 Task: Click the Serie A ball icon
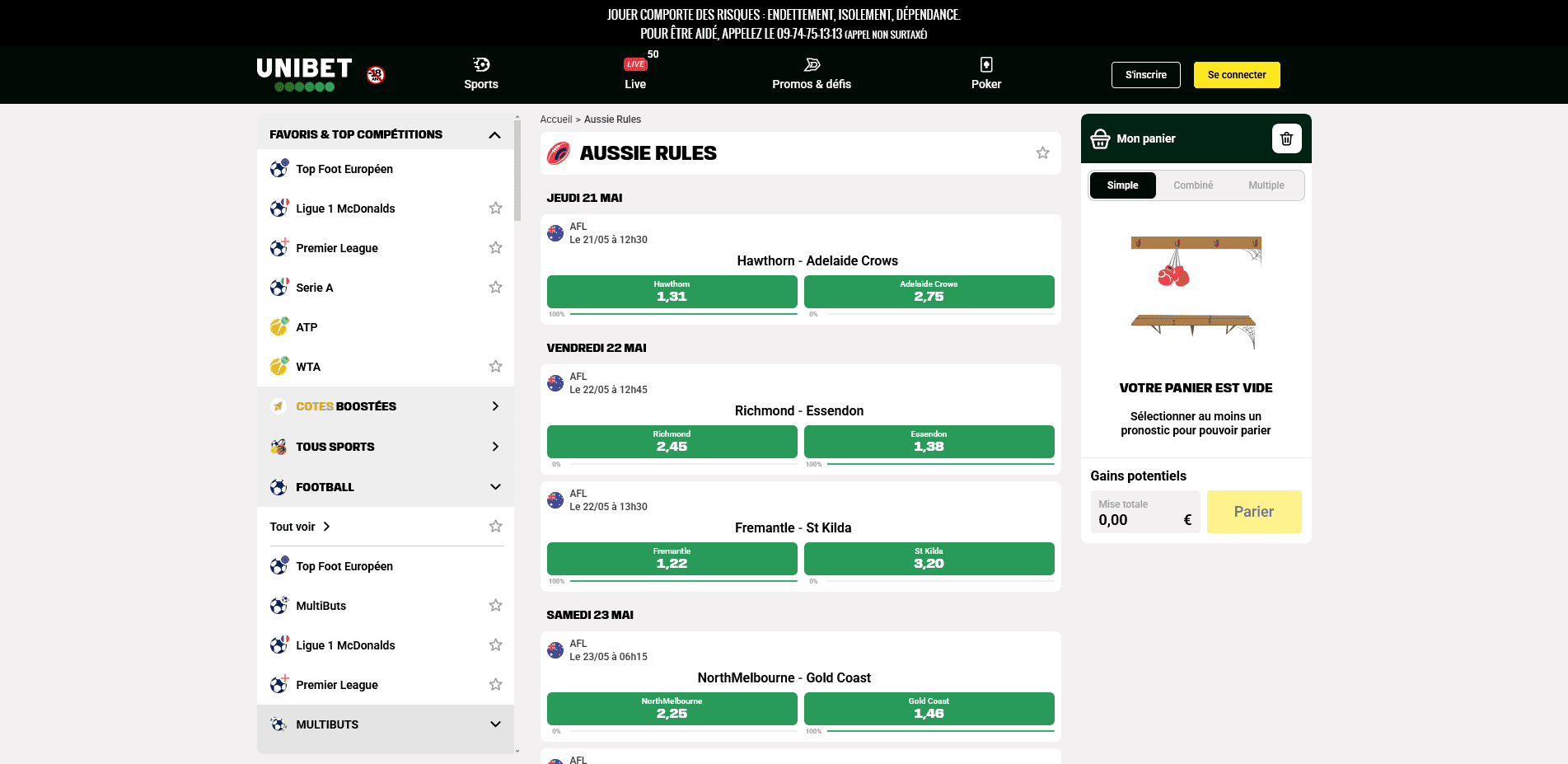279,288
